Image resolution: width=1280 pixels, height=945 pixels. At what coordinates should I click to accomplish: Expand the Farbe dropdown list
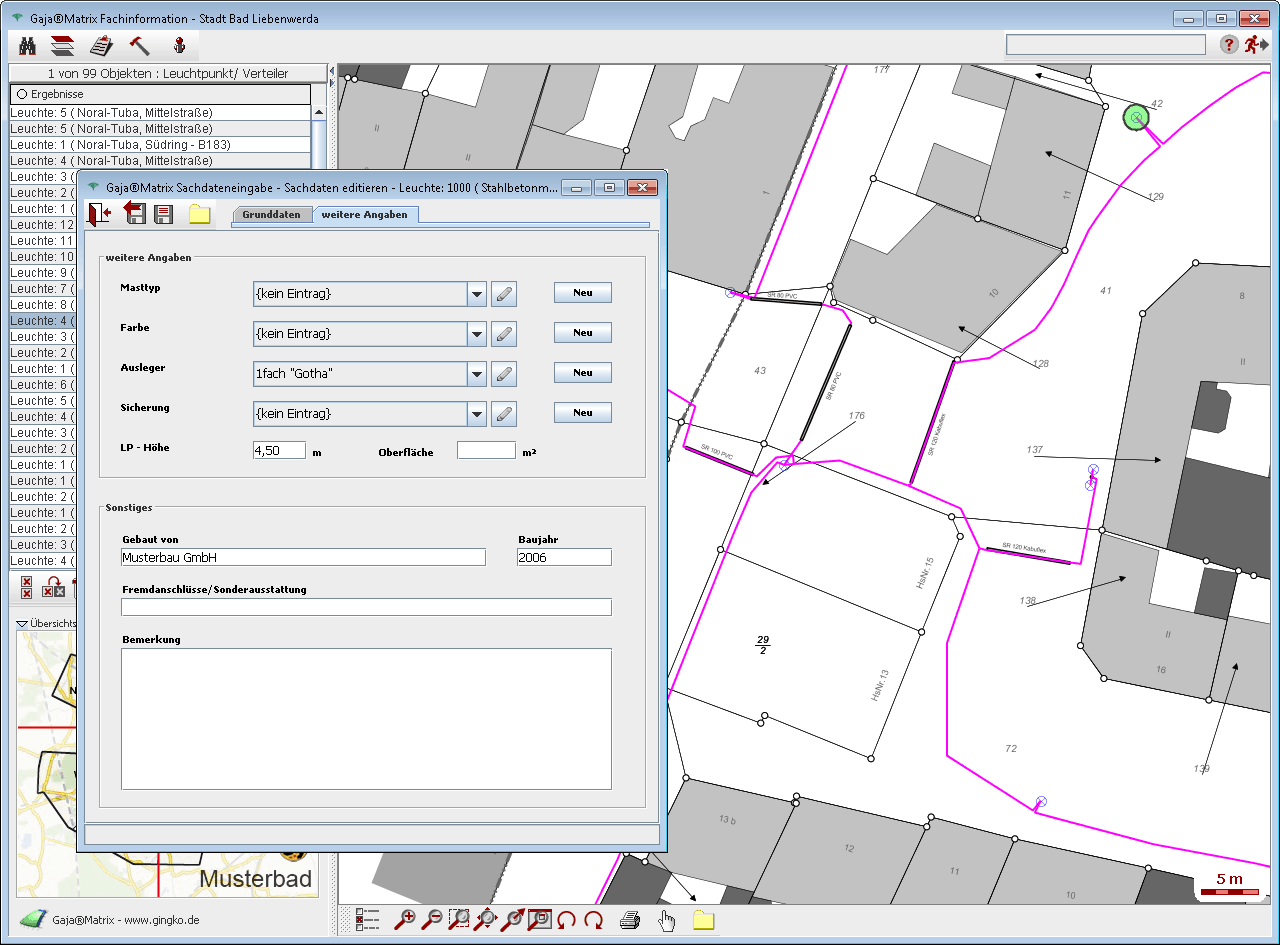click(477, 333)
